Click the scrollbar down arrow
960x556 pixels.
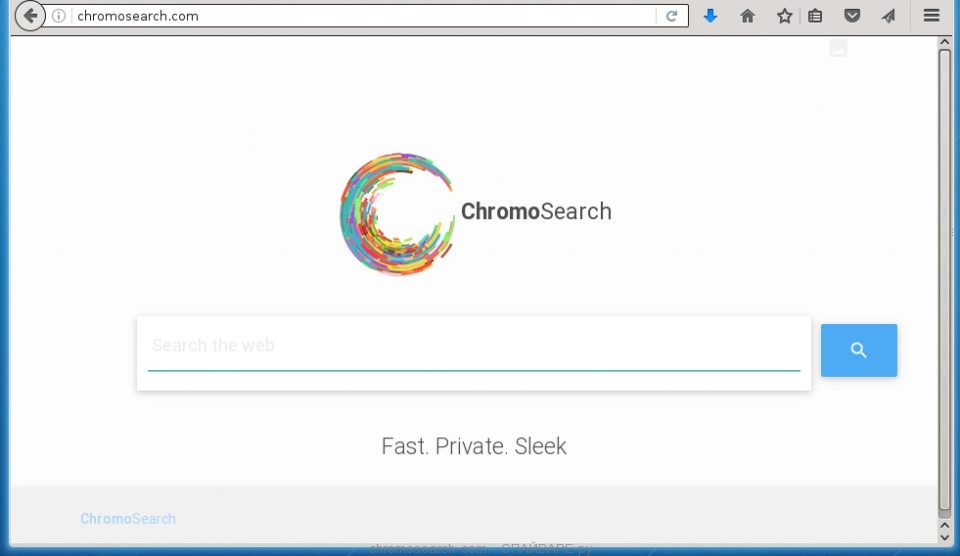click(x=945, y=538)
